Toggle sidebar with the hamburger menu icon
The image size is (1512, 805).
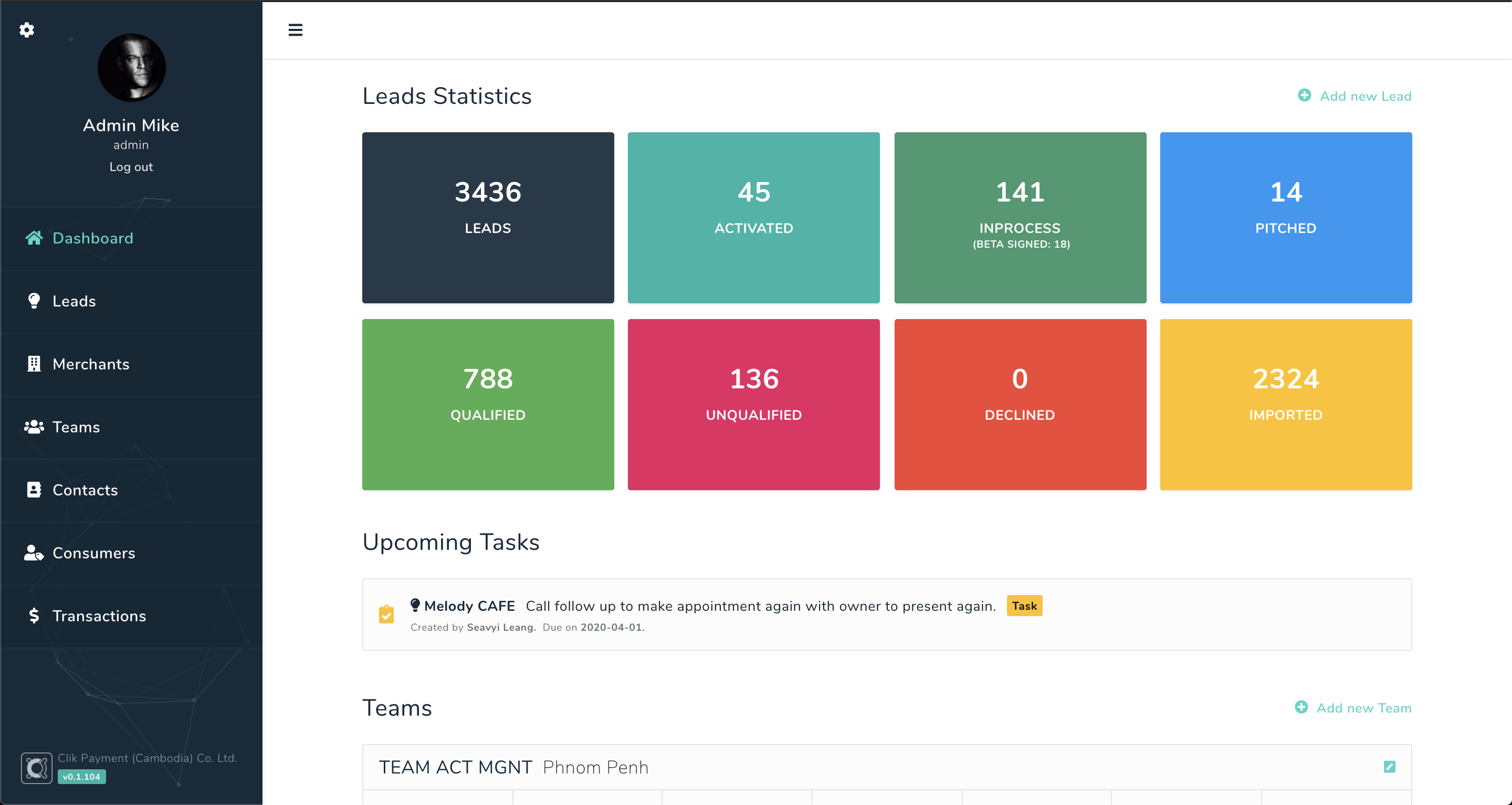click(x=295, y=30)
